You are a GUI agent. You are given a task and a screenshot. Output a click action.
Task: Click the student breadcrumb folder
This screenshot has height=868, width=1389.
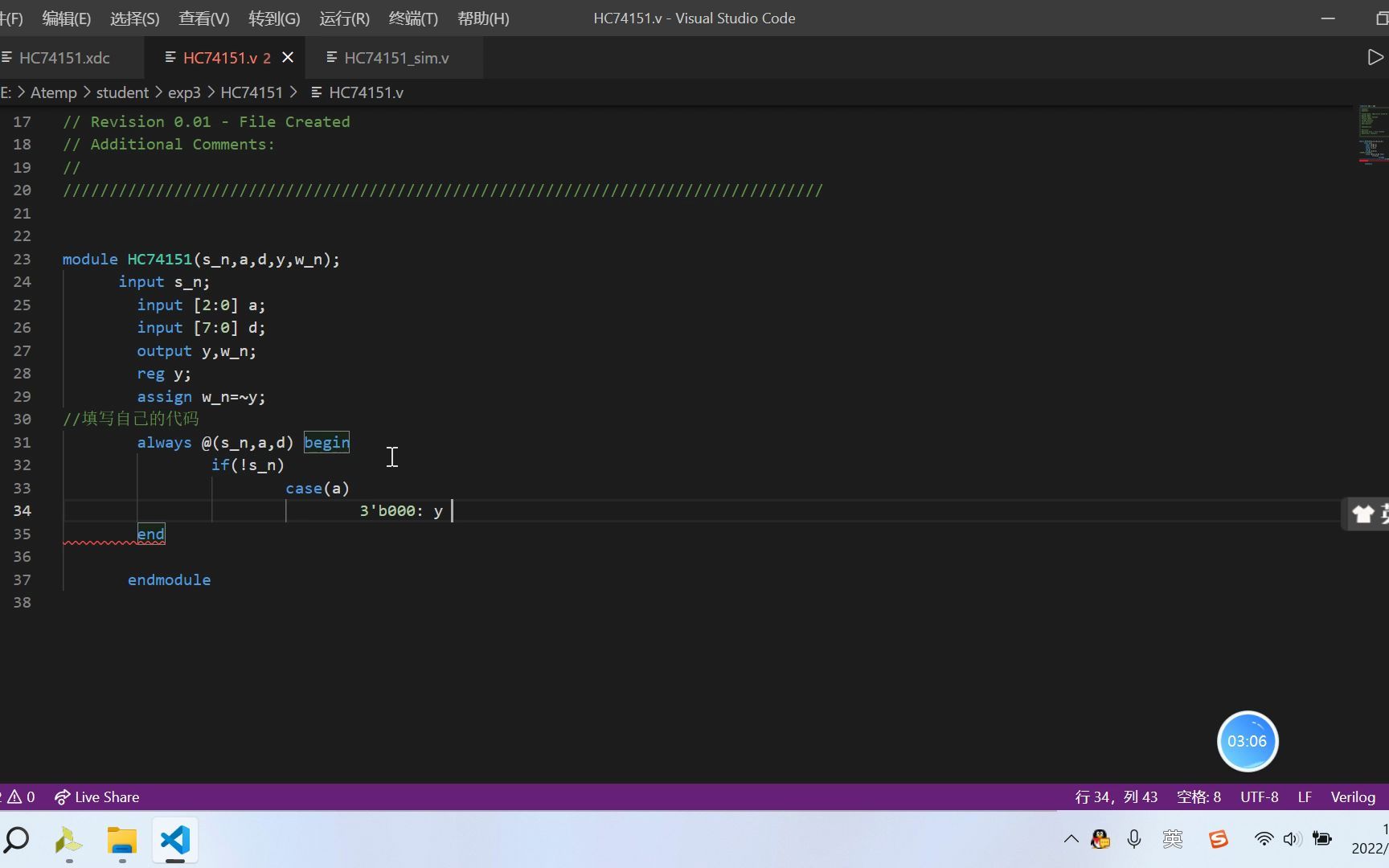[x=122, y=92]
